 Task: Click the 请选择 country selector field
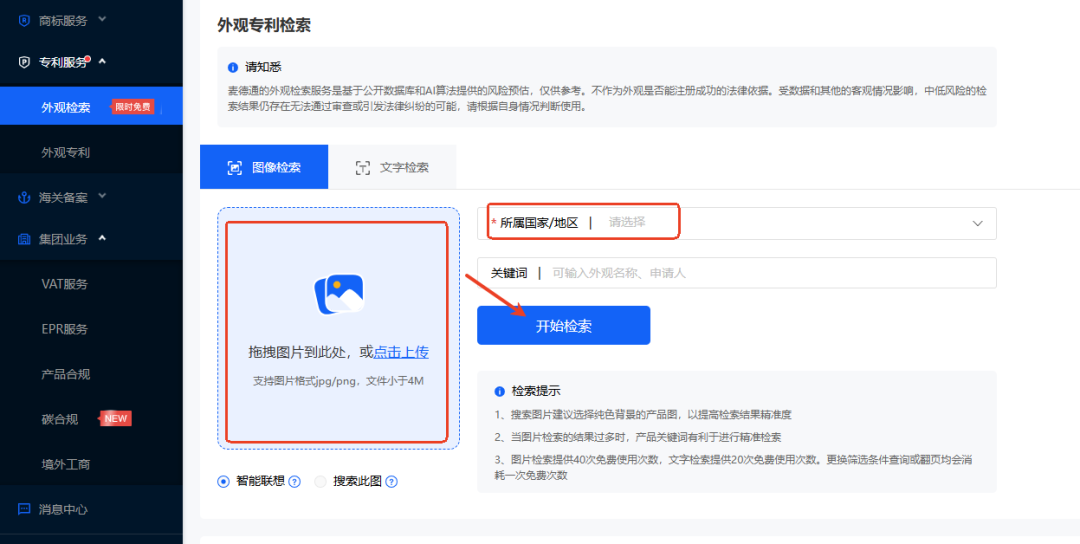coord(736,223)
